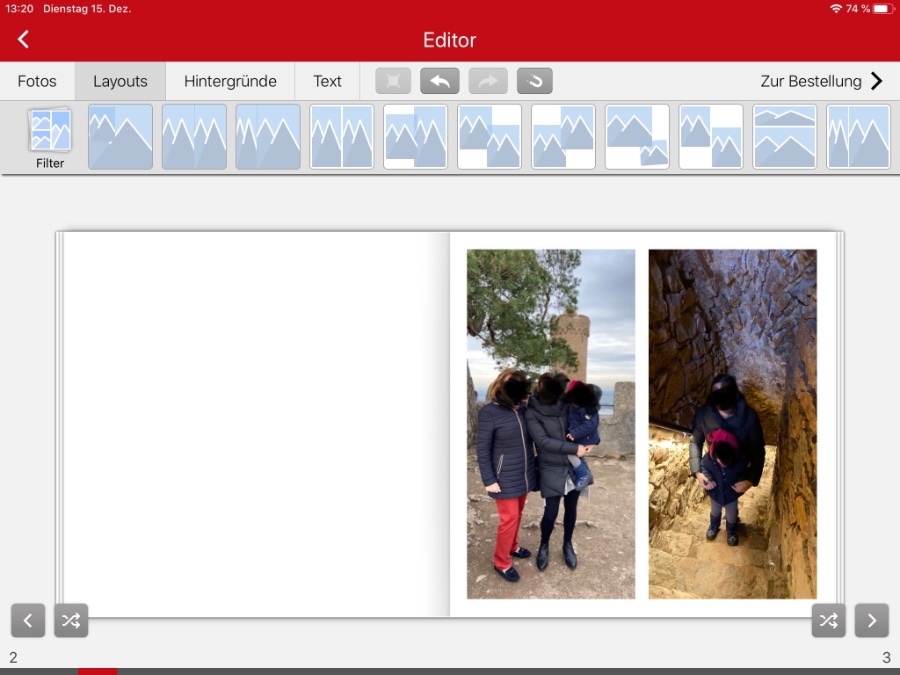Viewport: 900px width, 675px height.
Task: Switch to the Hintergründe tab
Action: 230,81
